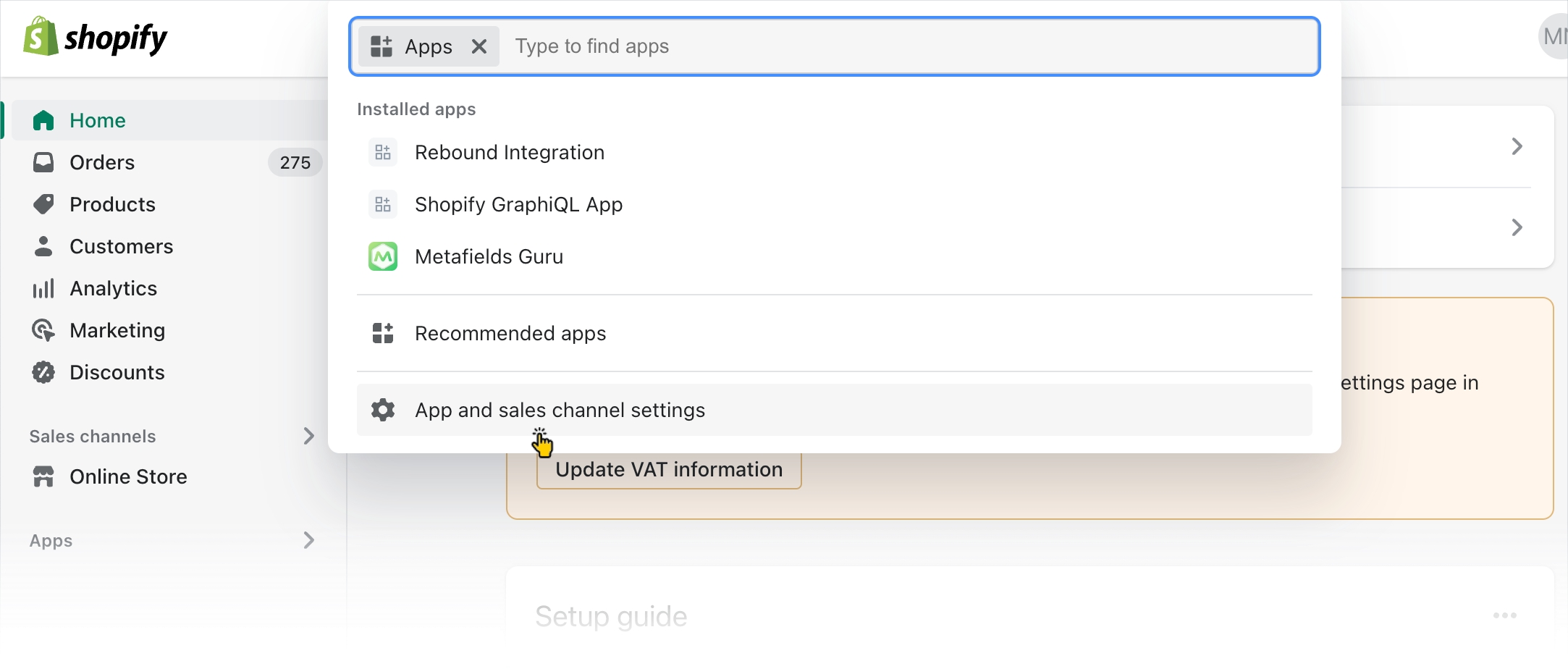
Task: Expand the Sales channels section
Action: pos(308,436)
